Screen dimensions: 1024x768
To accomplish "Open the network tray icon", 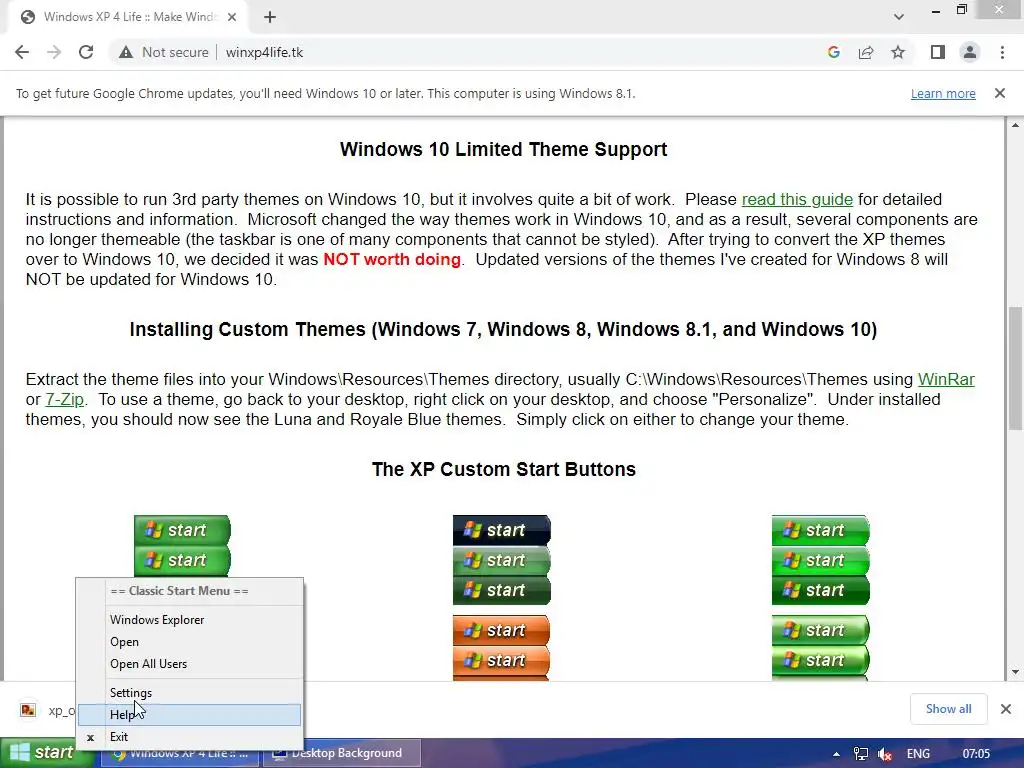I will (x=861, y=754).
